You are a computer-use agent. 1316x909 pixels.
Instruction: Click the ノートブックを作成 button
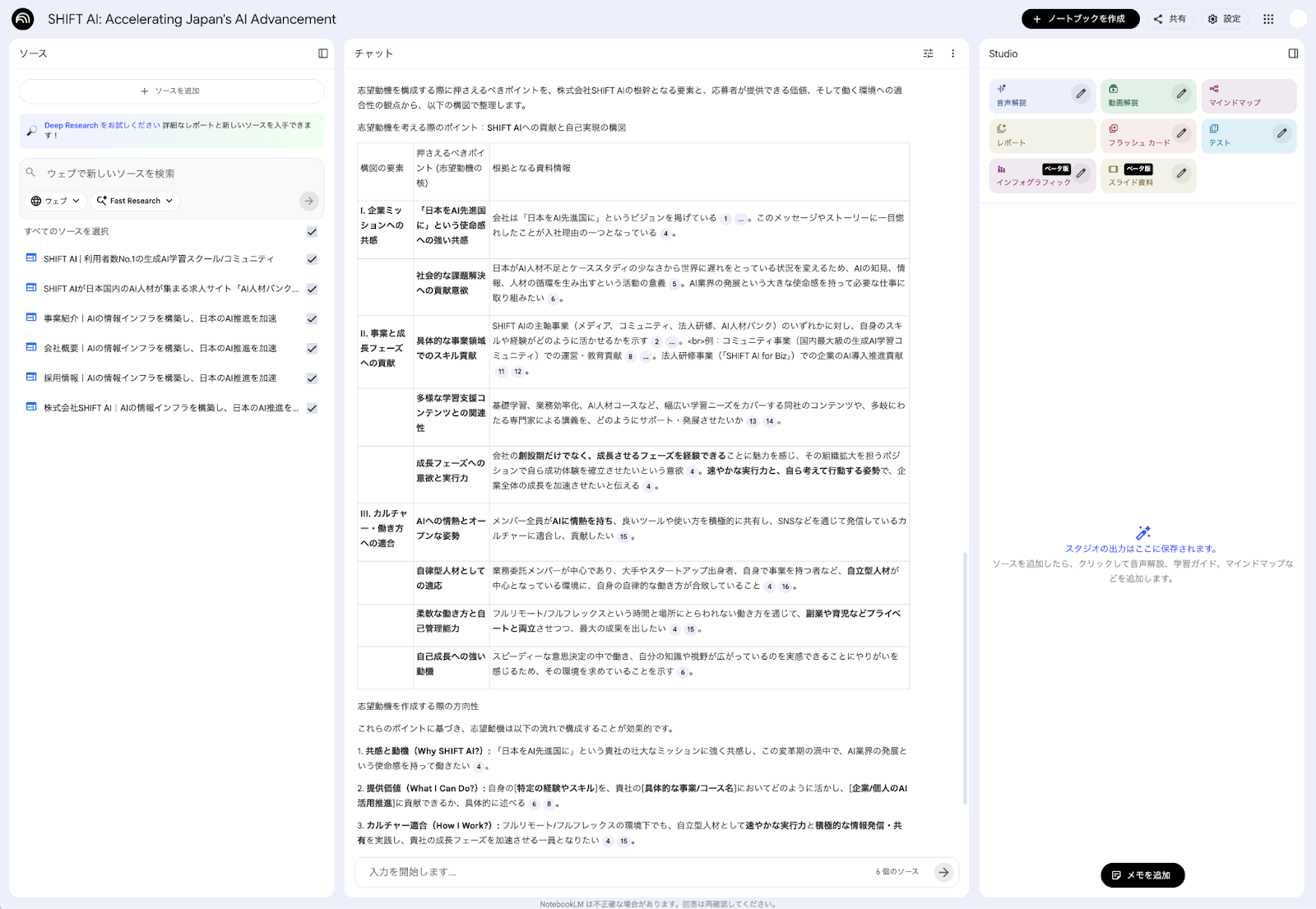[1080, 18]
